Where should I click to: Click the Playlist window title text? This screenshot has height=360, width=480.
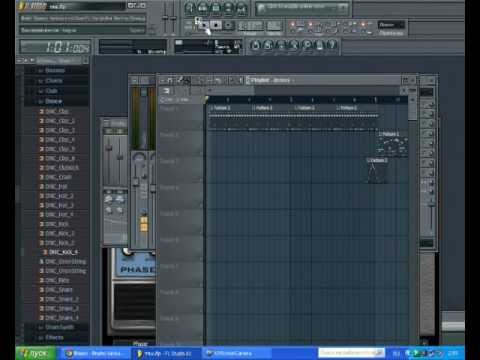[x=270, y=80]
